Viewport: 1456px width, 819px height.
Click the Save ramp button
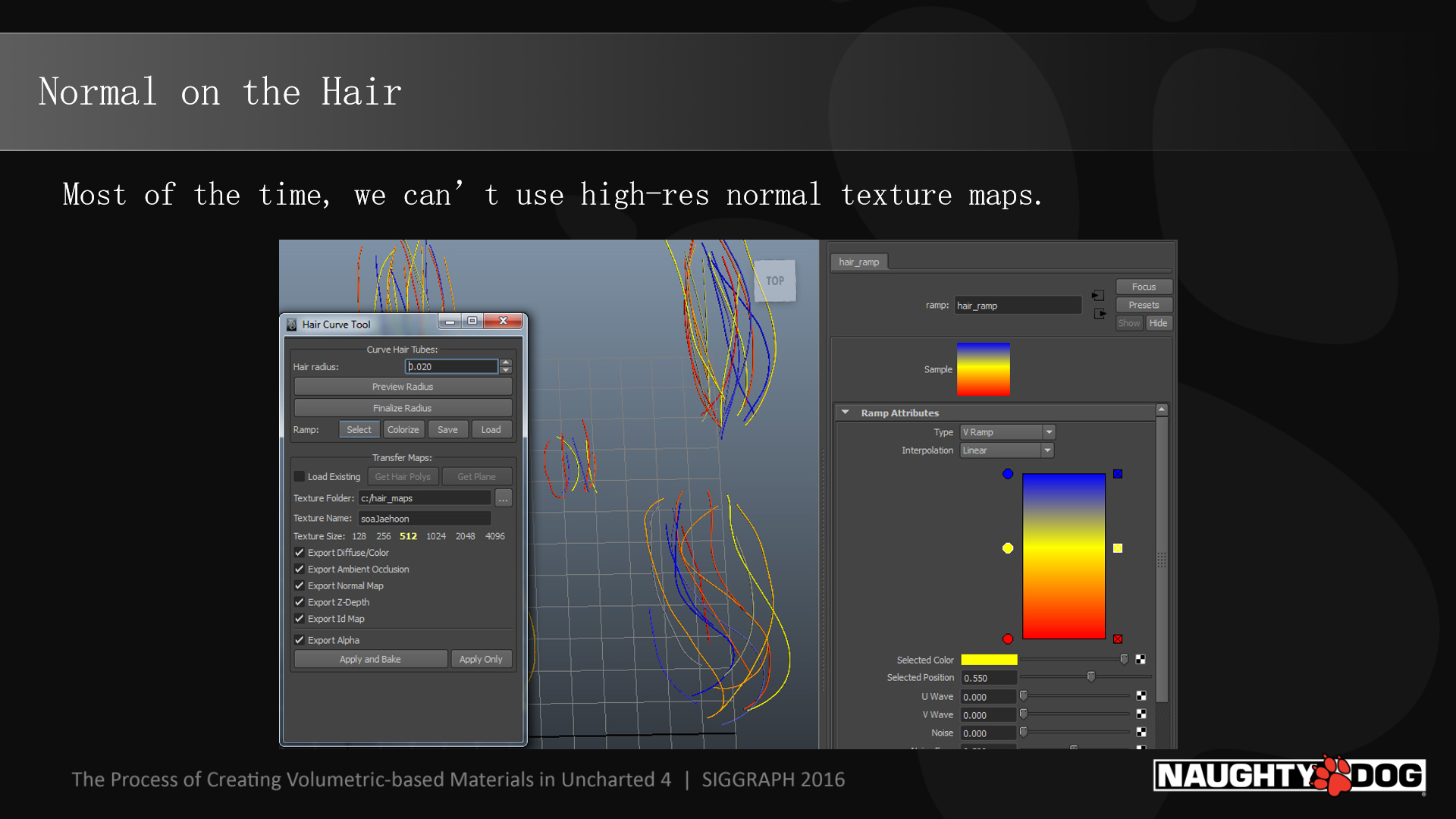coord(447,430)
